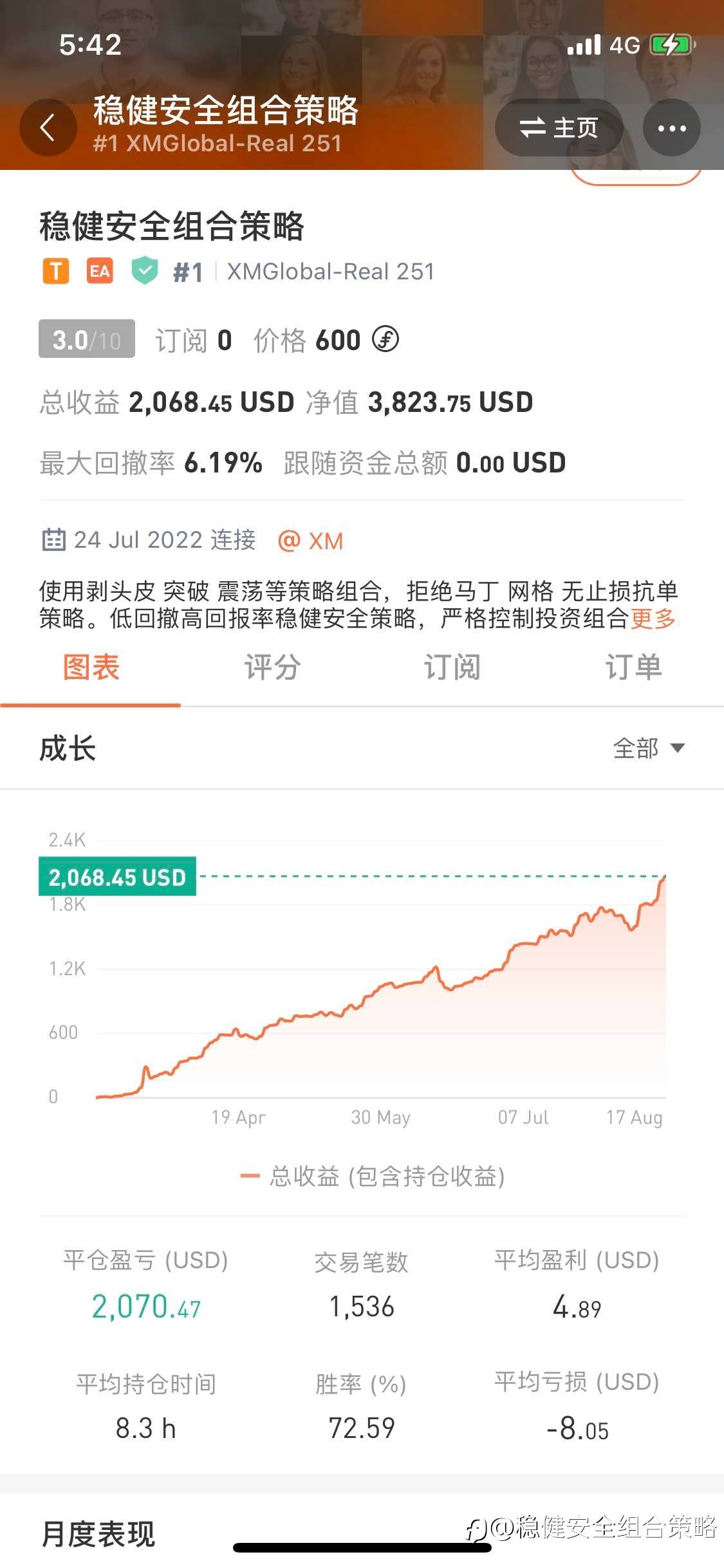Open the 全部 time range dropdown
Image resolution: width=724 pixels, height=1568 pixels.
pos(648,748)
